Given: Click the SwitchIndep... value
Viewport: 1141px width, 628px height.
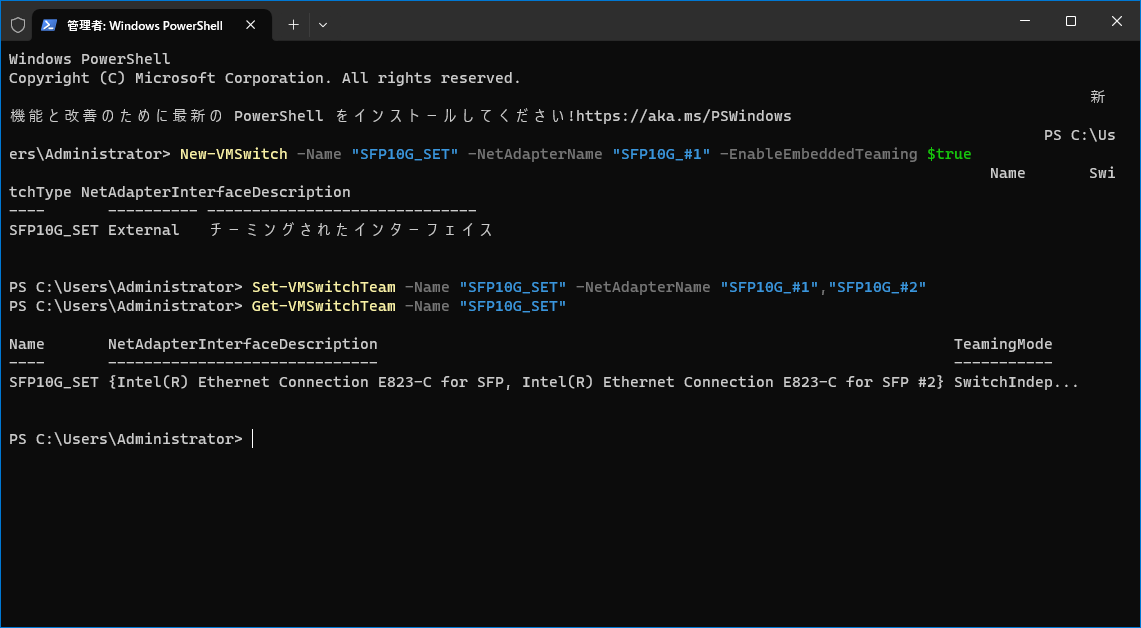Looking at the screenshot, I should [x=1017, y=382].
